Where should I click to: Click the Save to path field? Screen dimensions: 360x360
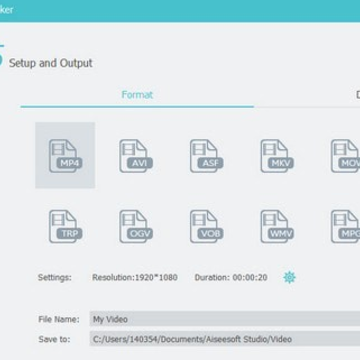(x=225, y=339)
